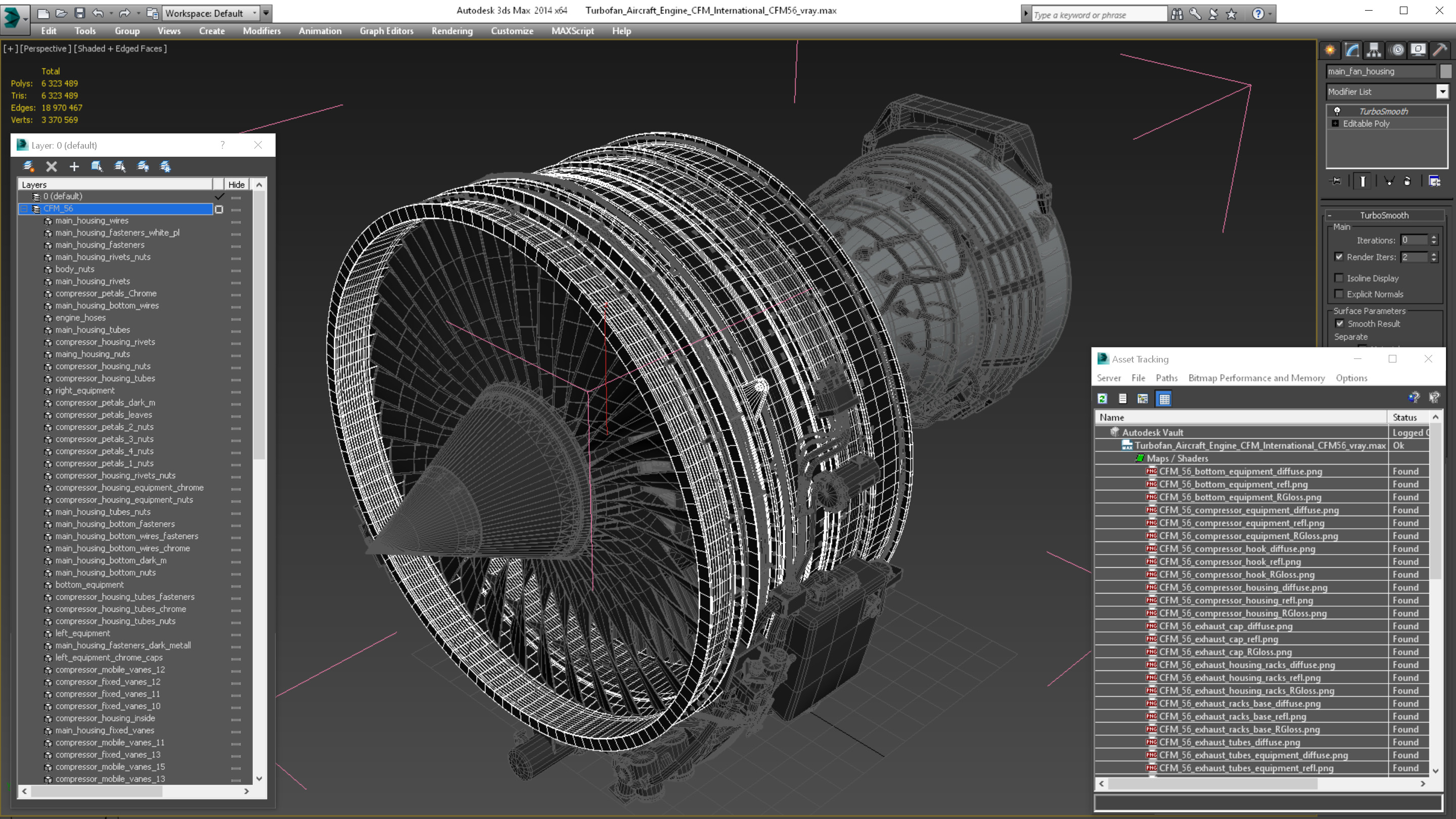Click Name column header in Asset Tracking

1241,417
